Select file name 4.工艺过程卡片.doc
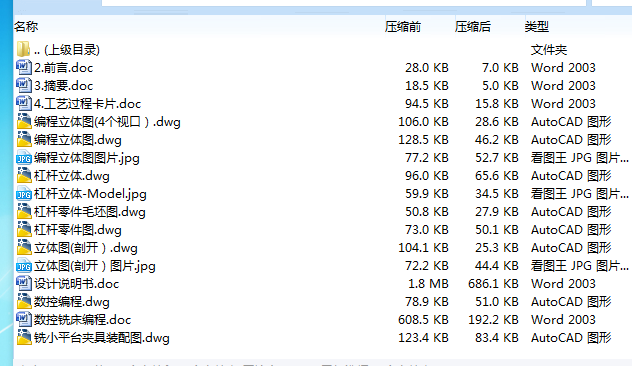Screen dimensions: 632x366 pyautogui.click(x=87, y=104)
